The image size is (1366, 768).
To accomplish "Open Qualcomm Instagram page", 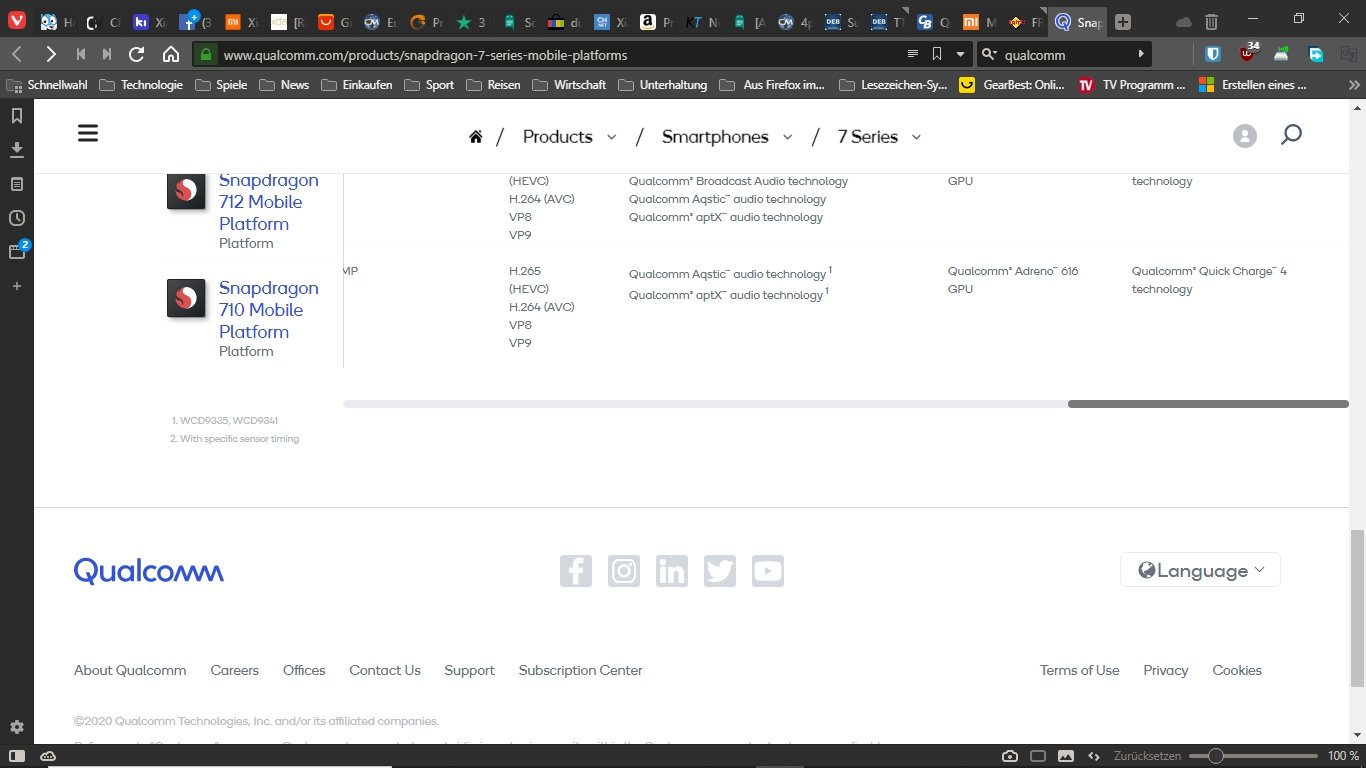I will tap(624, 571).
